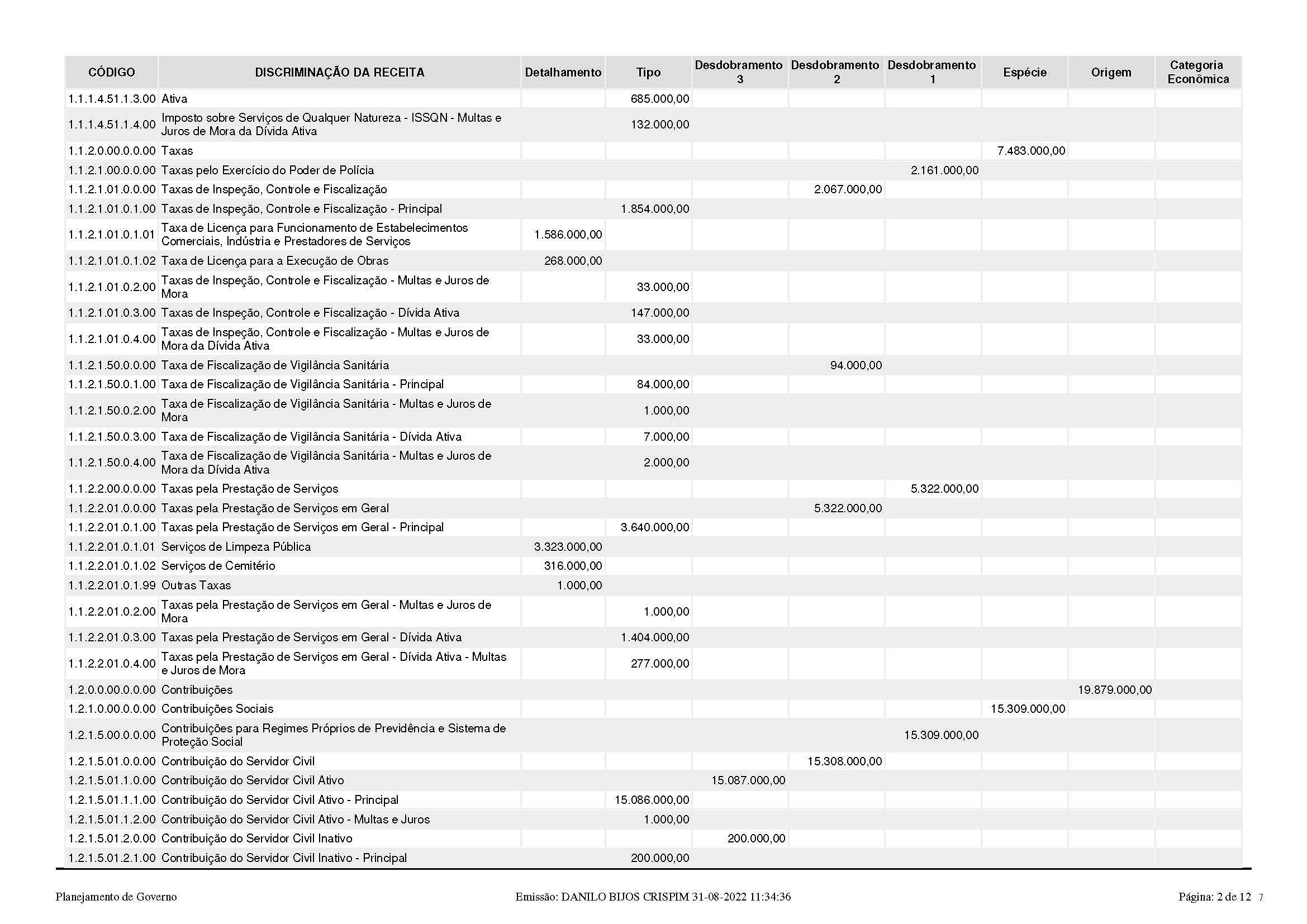Click the Planejamento de Governo footer text
The height and width of the screenshot is (924, 1307).
click(x=116, y=897)
